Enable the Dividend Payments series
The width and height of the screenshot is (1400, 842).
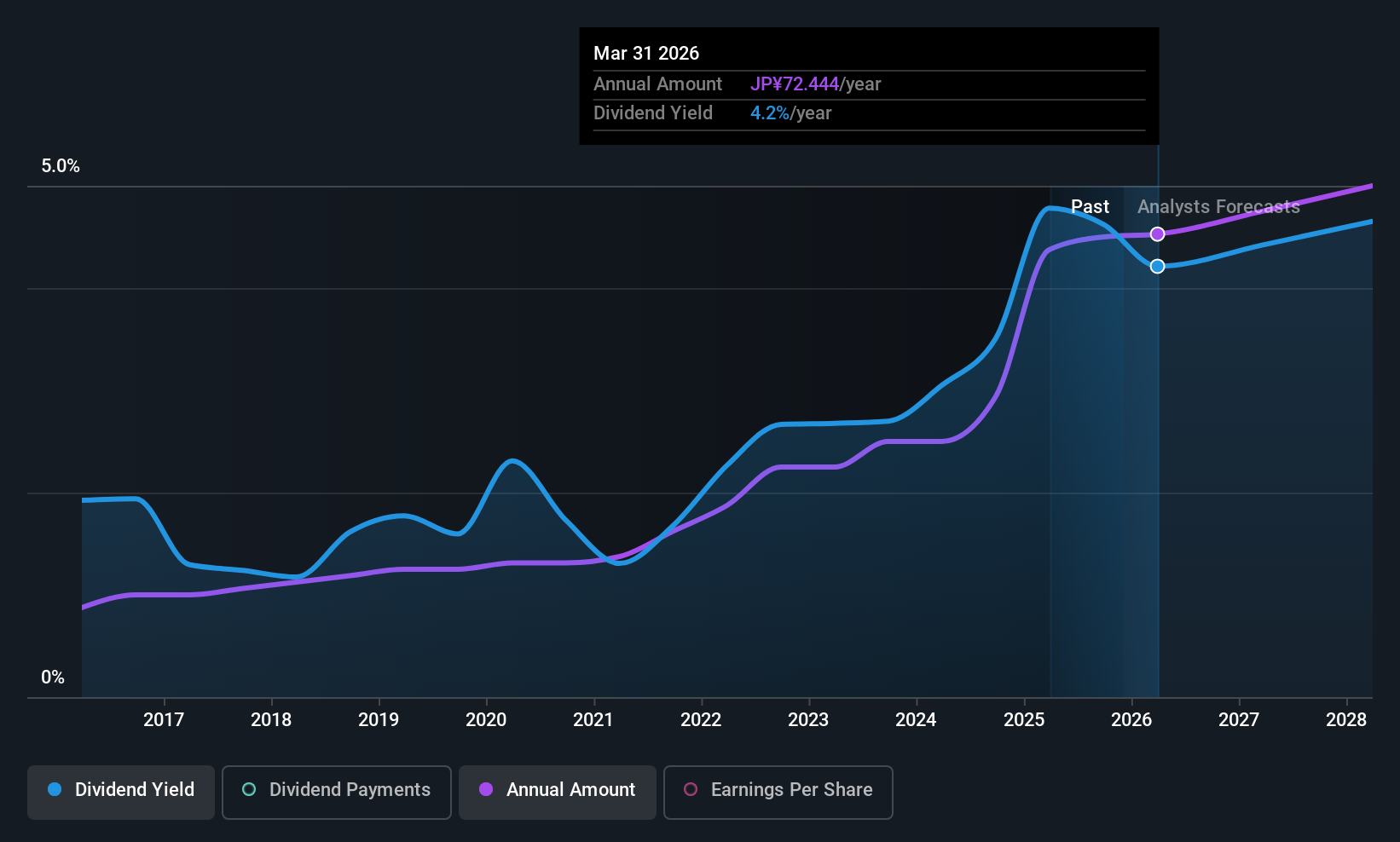tap(336, 792)
